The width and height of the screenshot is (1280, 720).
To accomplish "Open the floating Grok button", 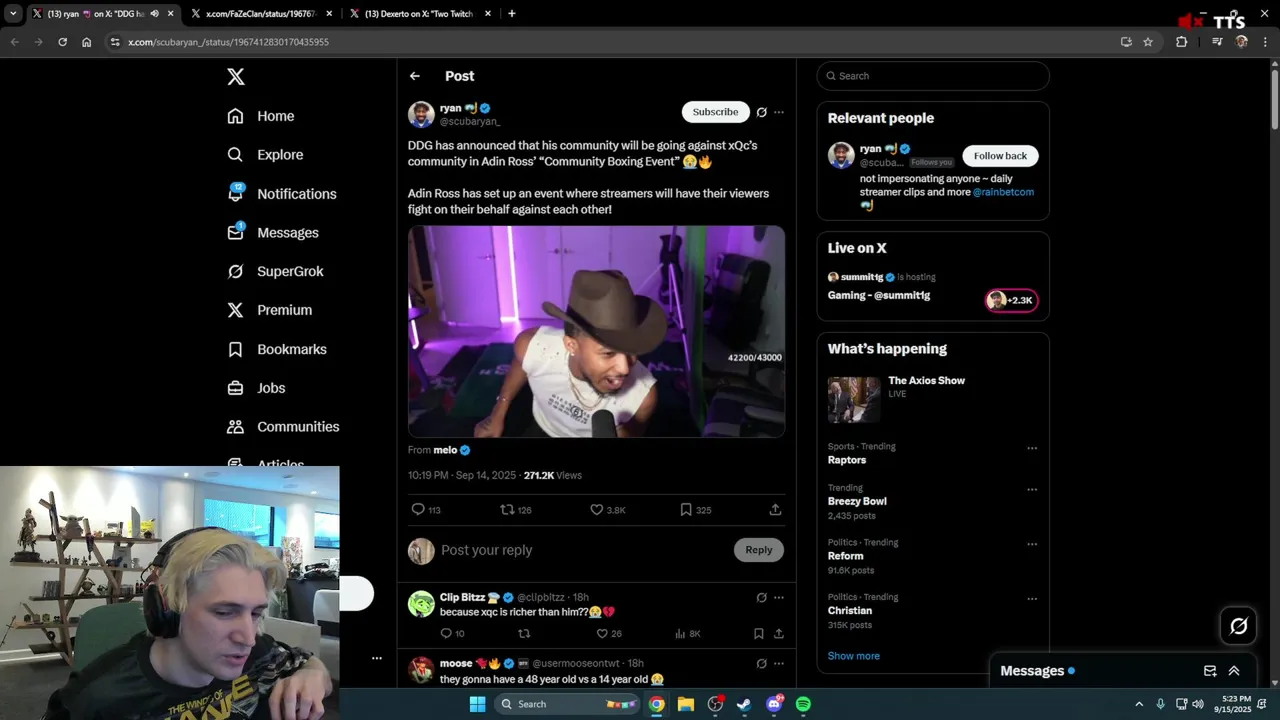I will click(1239, 626).
